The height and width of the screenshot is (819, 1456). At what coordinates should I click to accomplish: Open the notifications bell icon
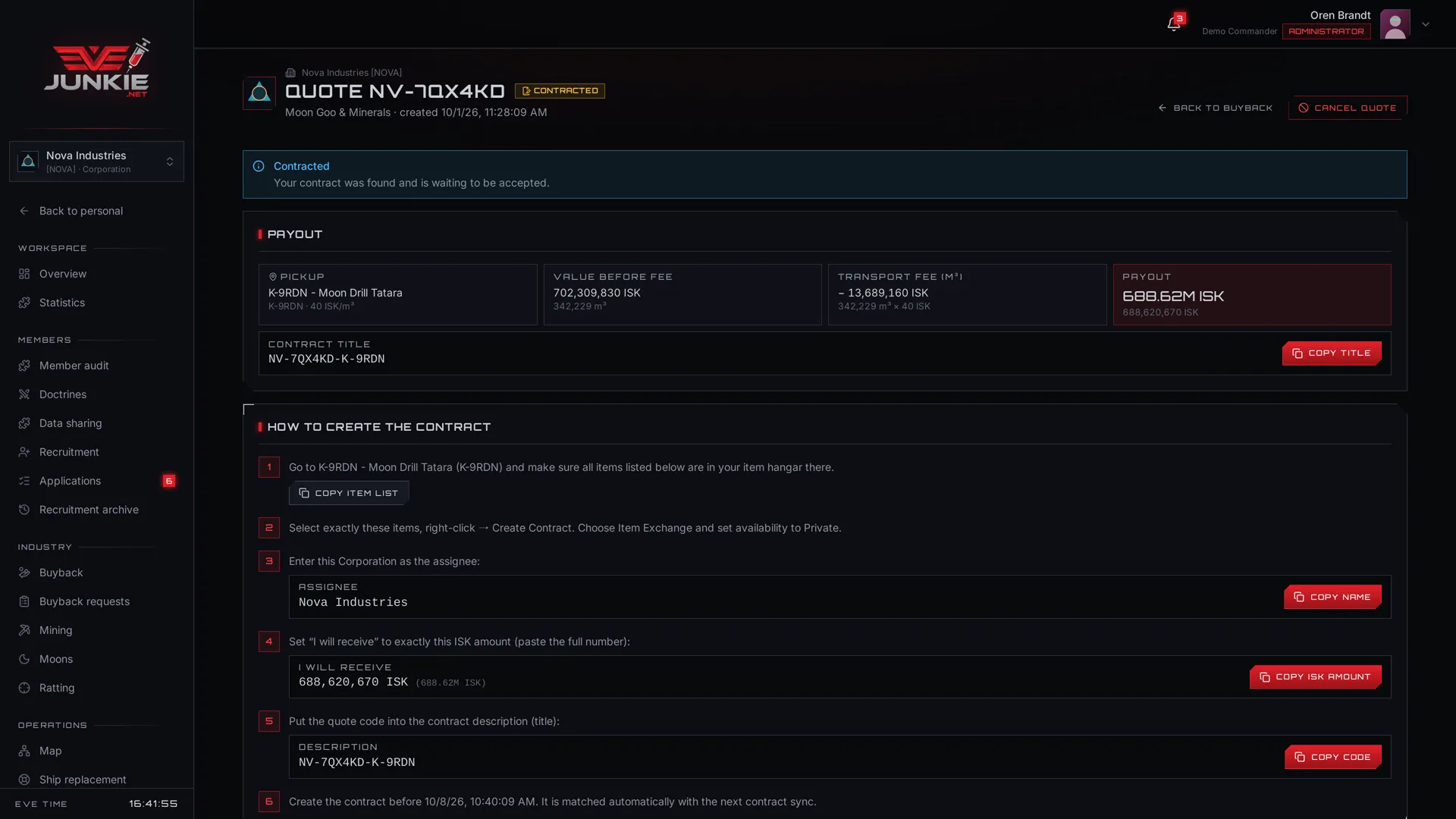point(1174,24)
